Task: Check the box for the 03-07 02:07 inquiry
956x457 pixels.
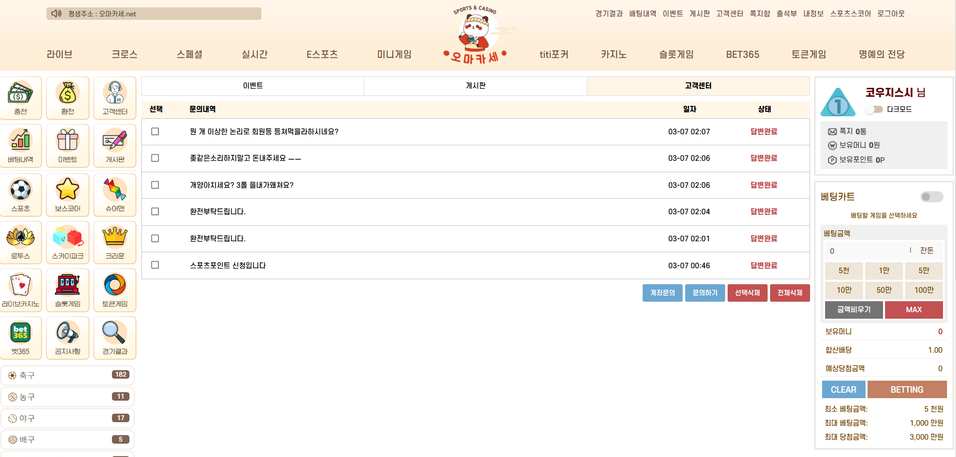Action: [155, 131]
